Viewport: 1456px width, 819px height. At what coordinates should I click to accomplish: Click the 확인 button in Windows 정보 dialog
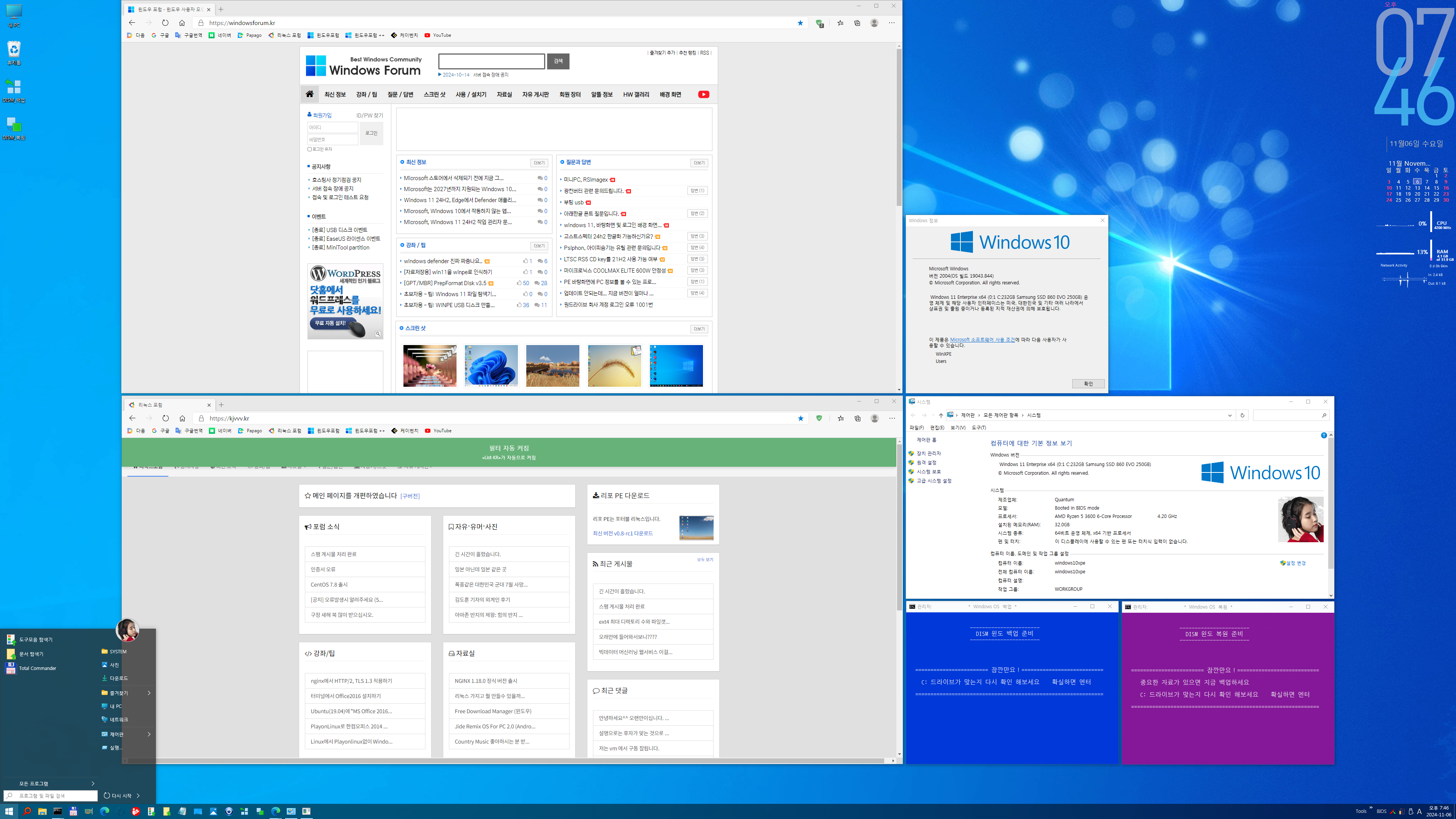coord(1088,384)
